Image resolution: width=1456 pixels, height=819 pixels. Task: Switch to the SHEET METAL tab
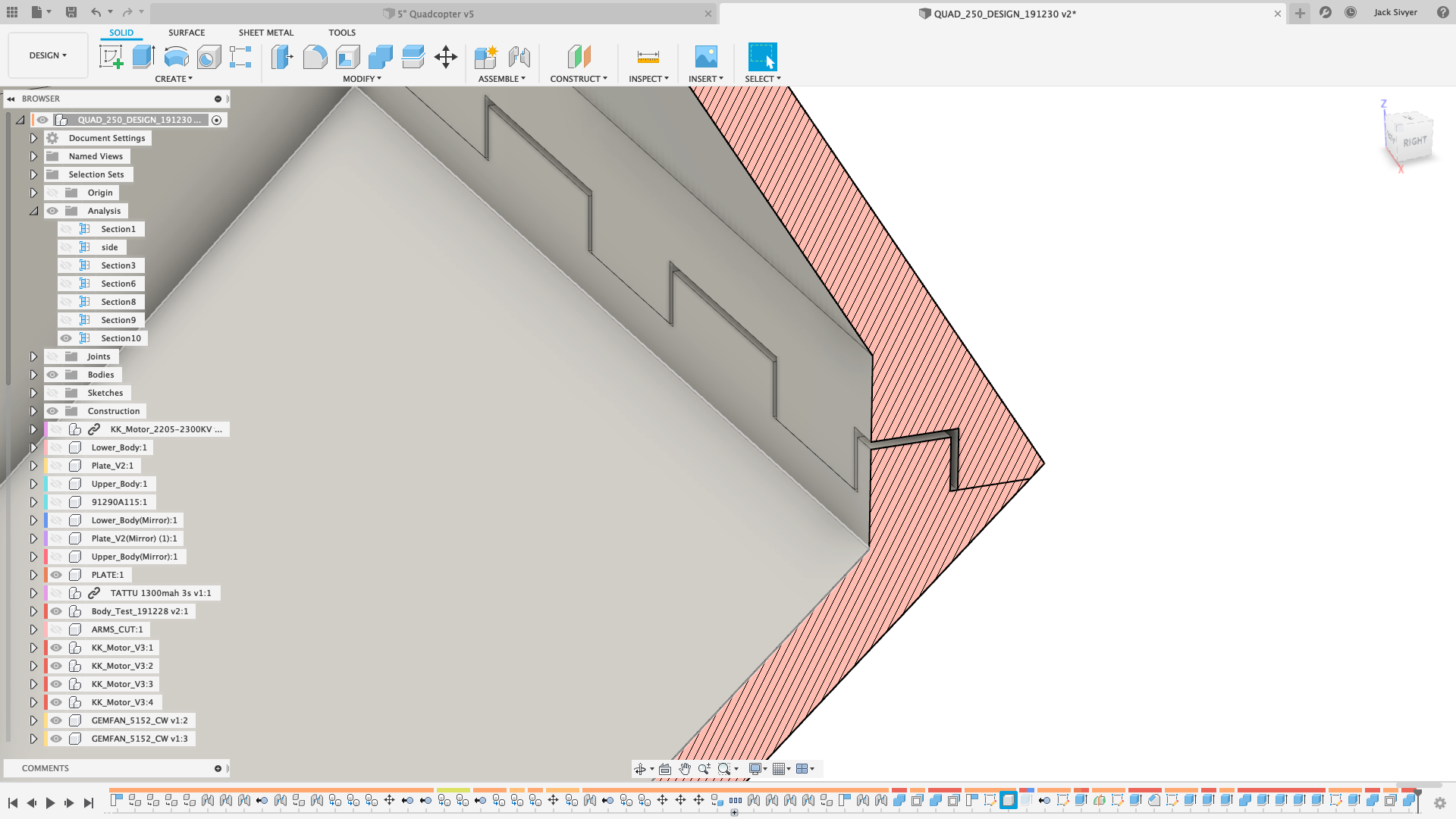[x=265, y=33]
